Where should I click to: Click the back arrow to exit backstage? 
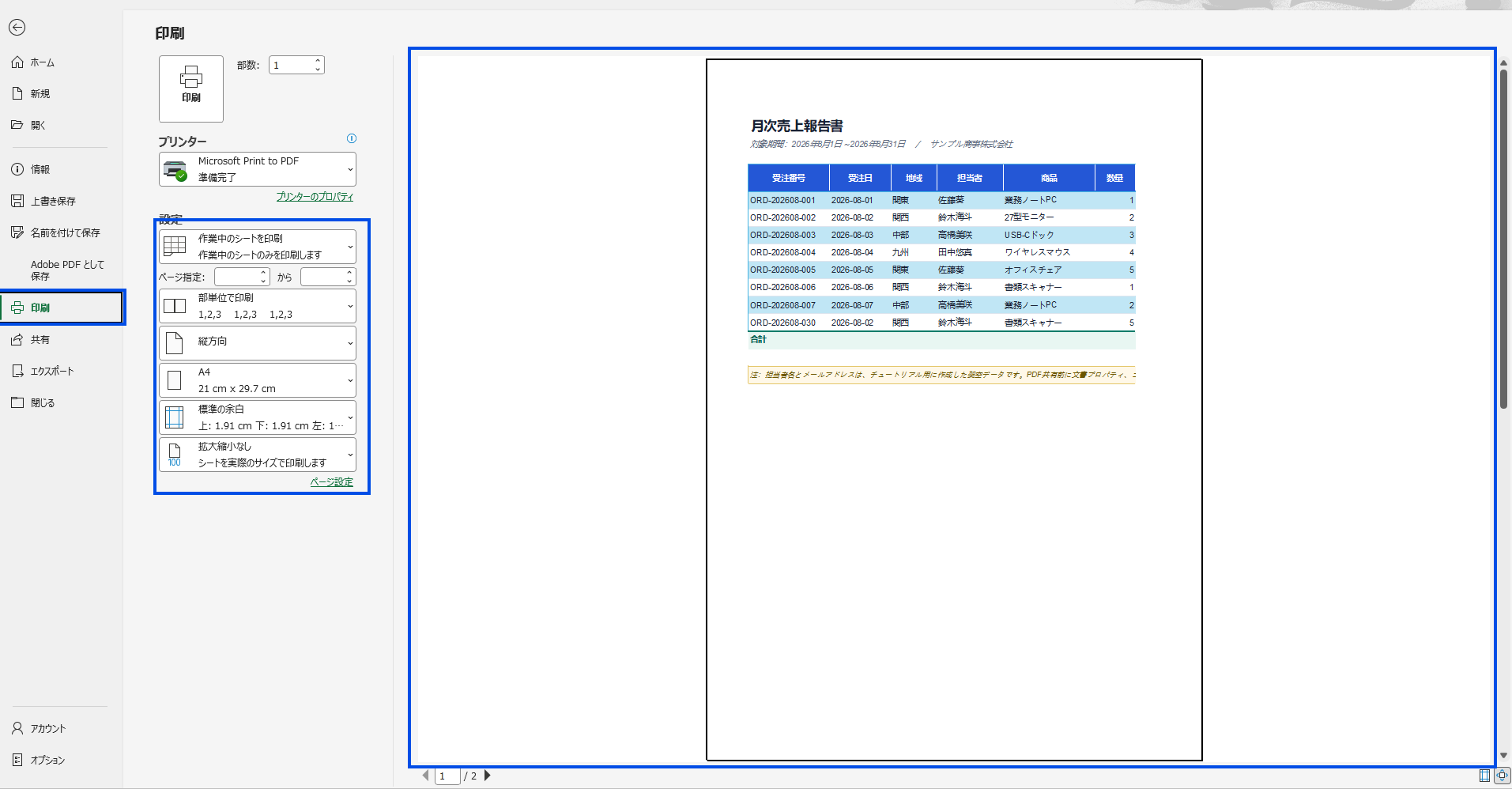point(17,28)
